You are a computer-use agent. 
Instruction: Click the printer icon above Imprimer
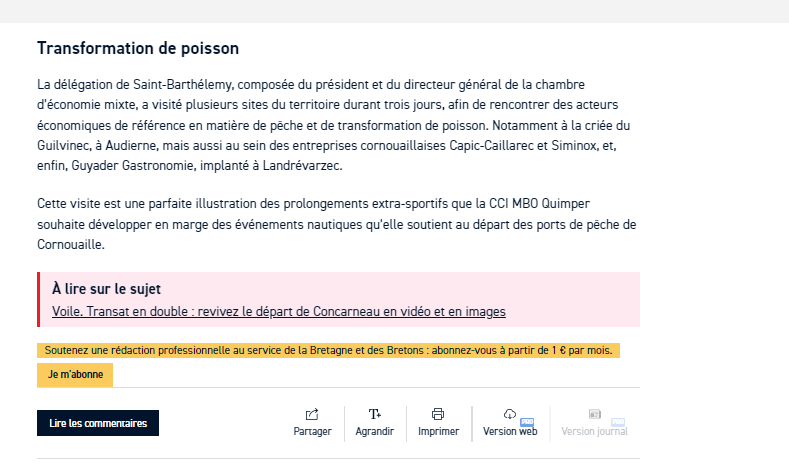[438, 414]
